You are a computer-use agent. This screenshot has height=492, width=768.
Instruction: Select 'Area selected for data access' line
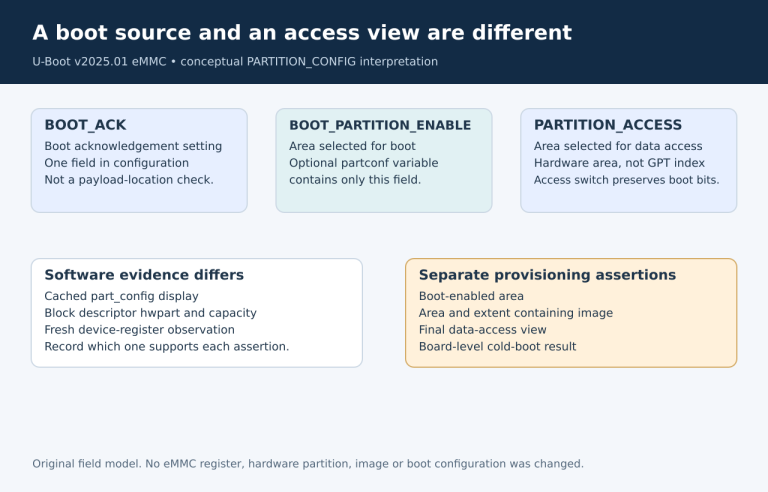(x=618, y=146)
